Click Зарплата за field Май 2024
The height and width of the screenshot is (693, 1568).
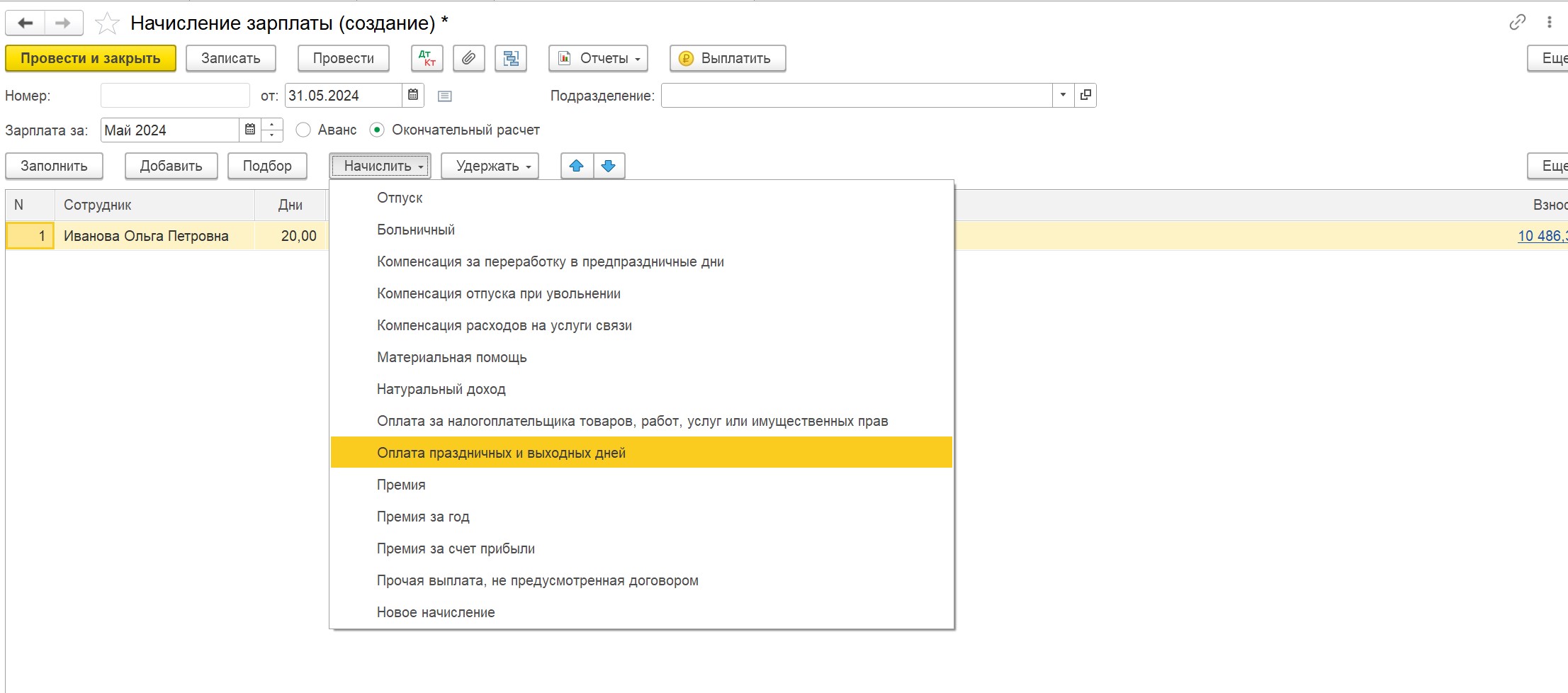[x=170, y=130]
